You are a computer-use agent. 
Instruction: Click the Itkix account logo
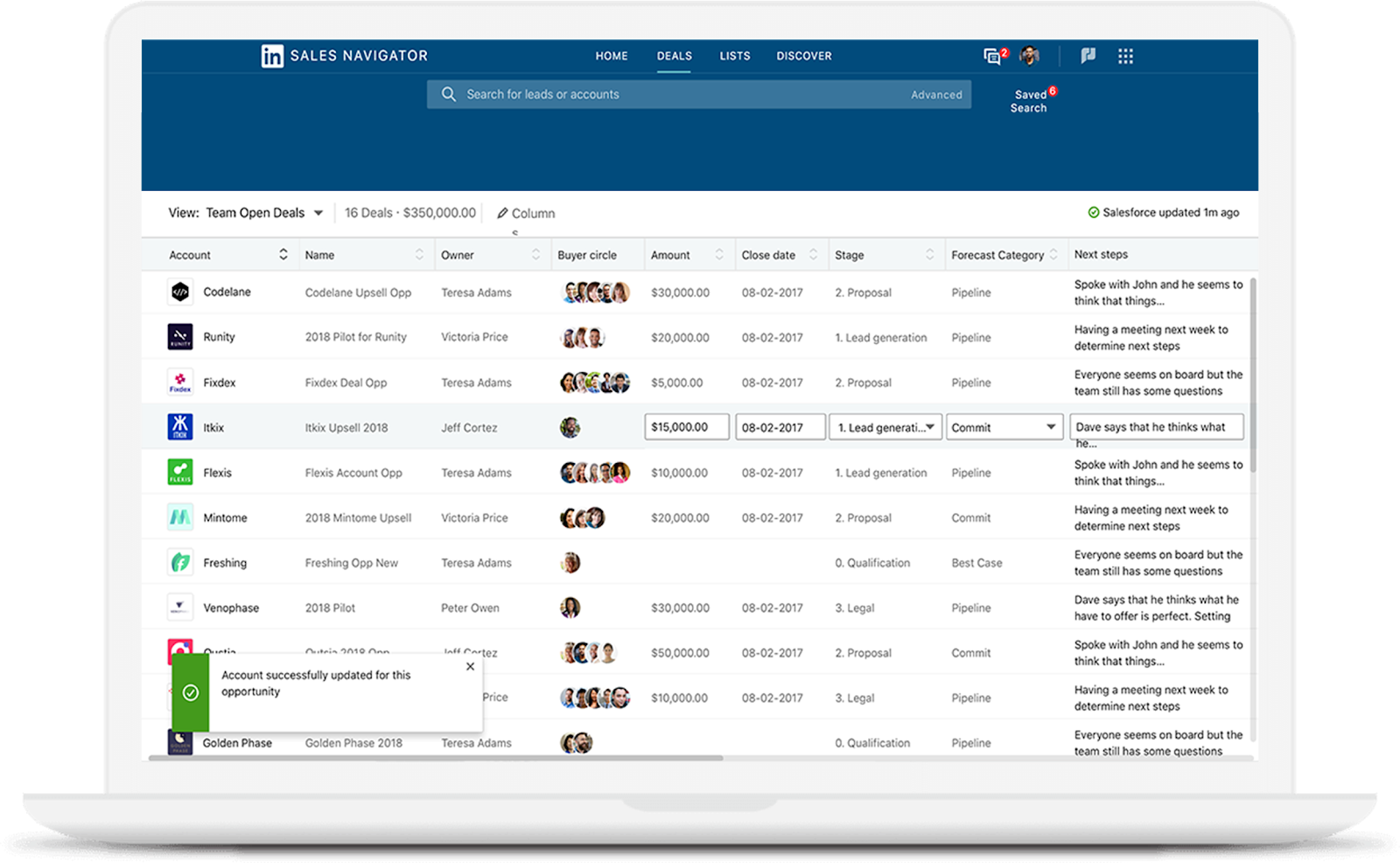[x=180, y=427]
